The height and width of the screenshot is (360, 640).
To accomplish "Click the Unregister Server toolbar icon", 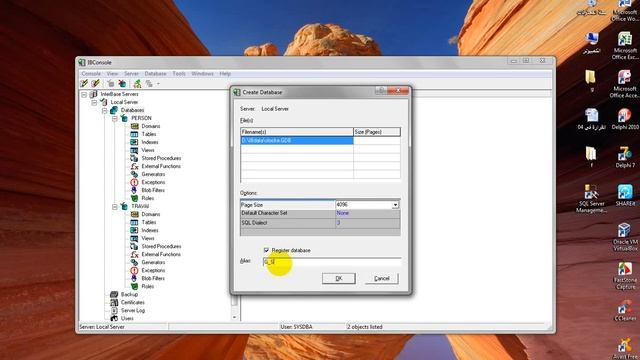I will pos(96,84).
